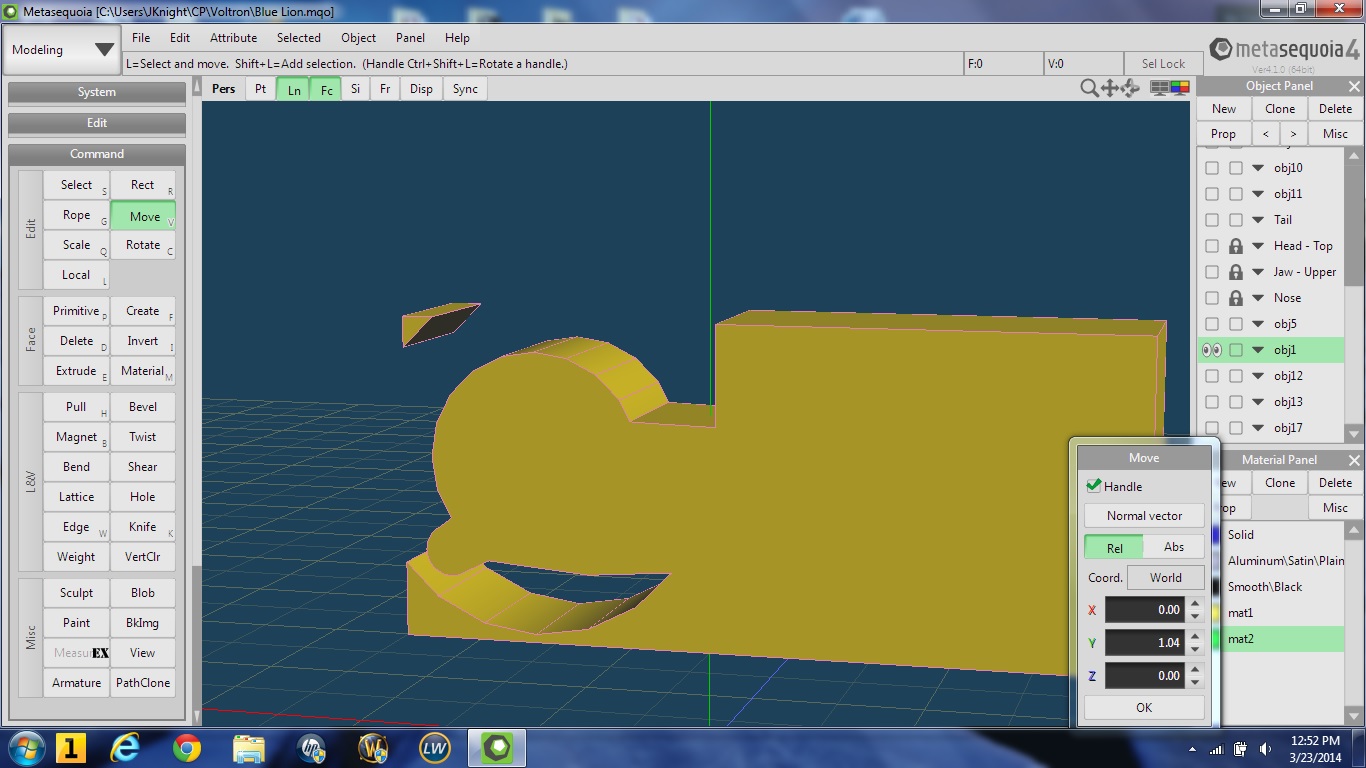Click the power plug tray icon
This screenshot has height=768, width=1366.
(x=1241, y=749)
